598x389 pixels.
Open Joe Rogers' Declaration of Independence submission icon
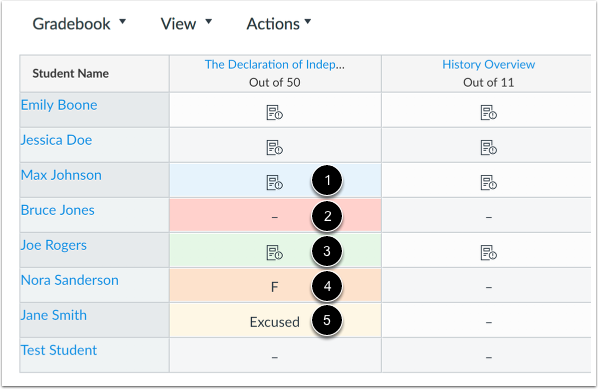coord(274,252)
